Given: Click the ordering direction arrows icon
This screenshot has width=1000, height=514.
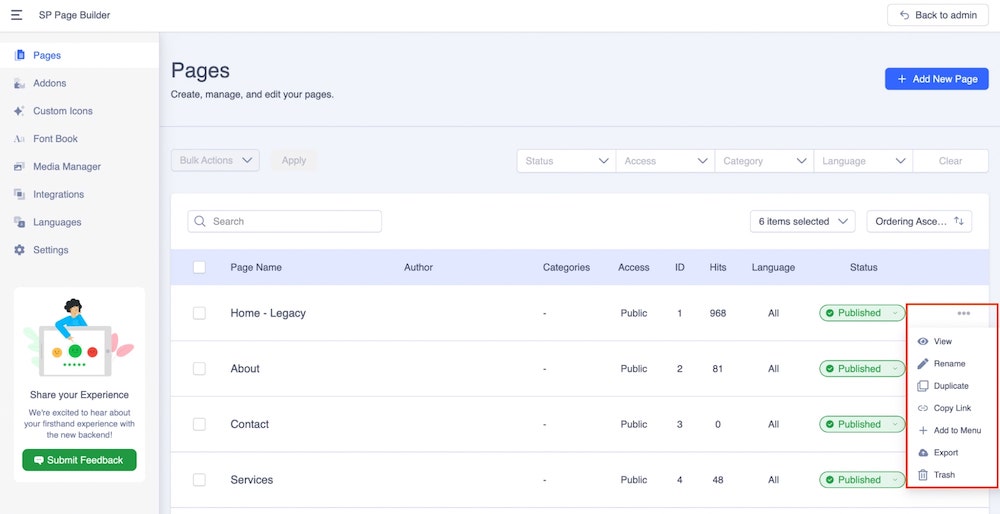Looking at the screenshot, I should (x=959, y=221).
